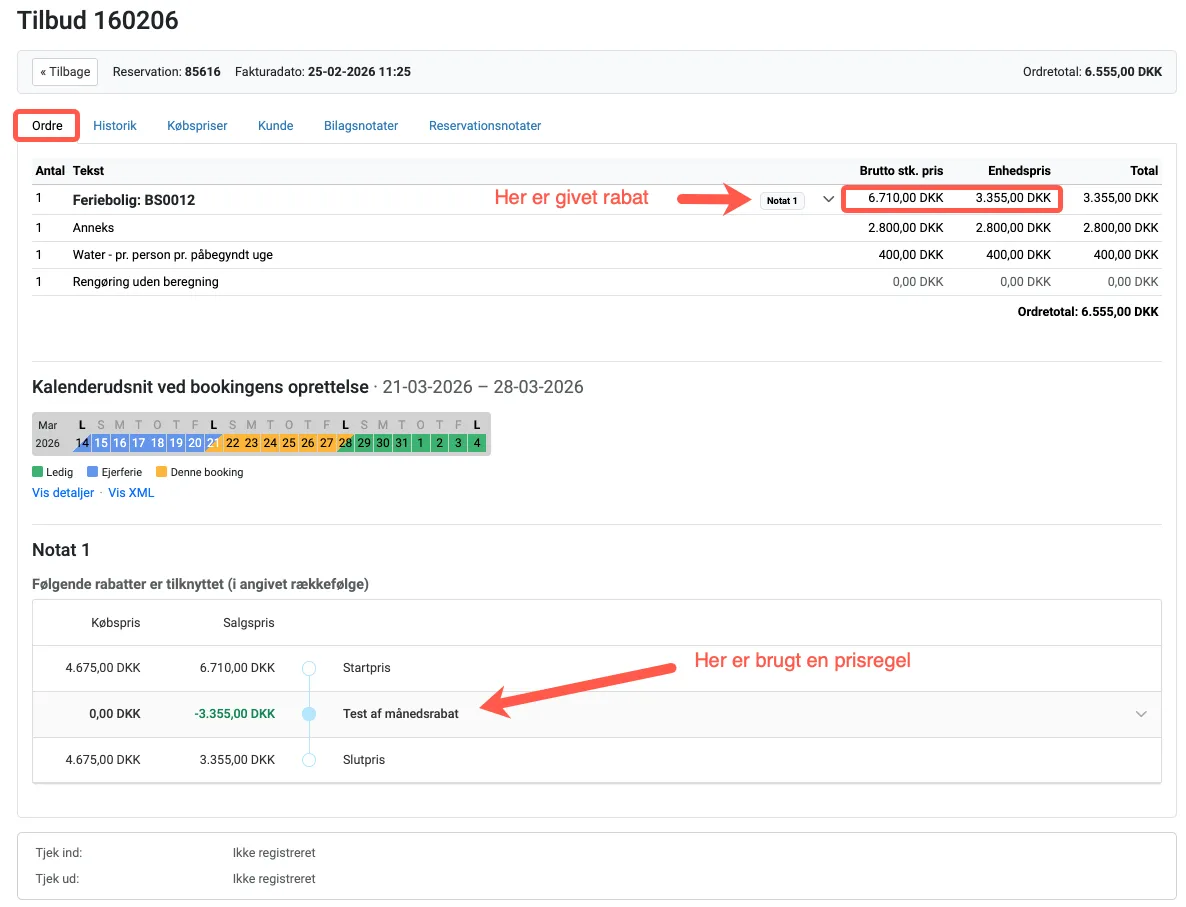Click the Anneks order line text

[x=93, y=228]
